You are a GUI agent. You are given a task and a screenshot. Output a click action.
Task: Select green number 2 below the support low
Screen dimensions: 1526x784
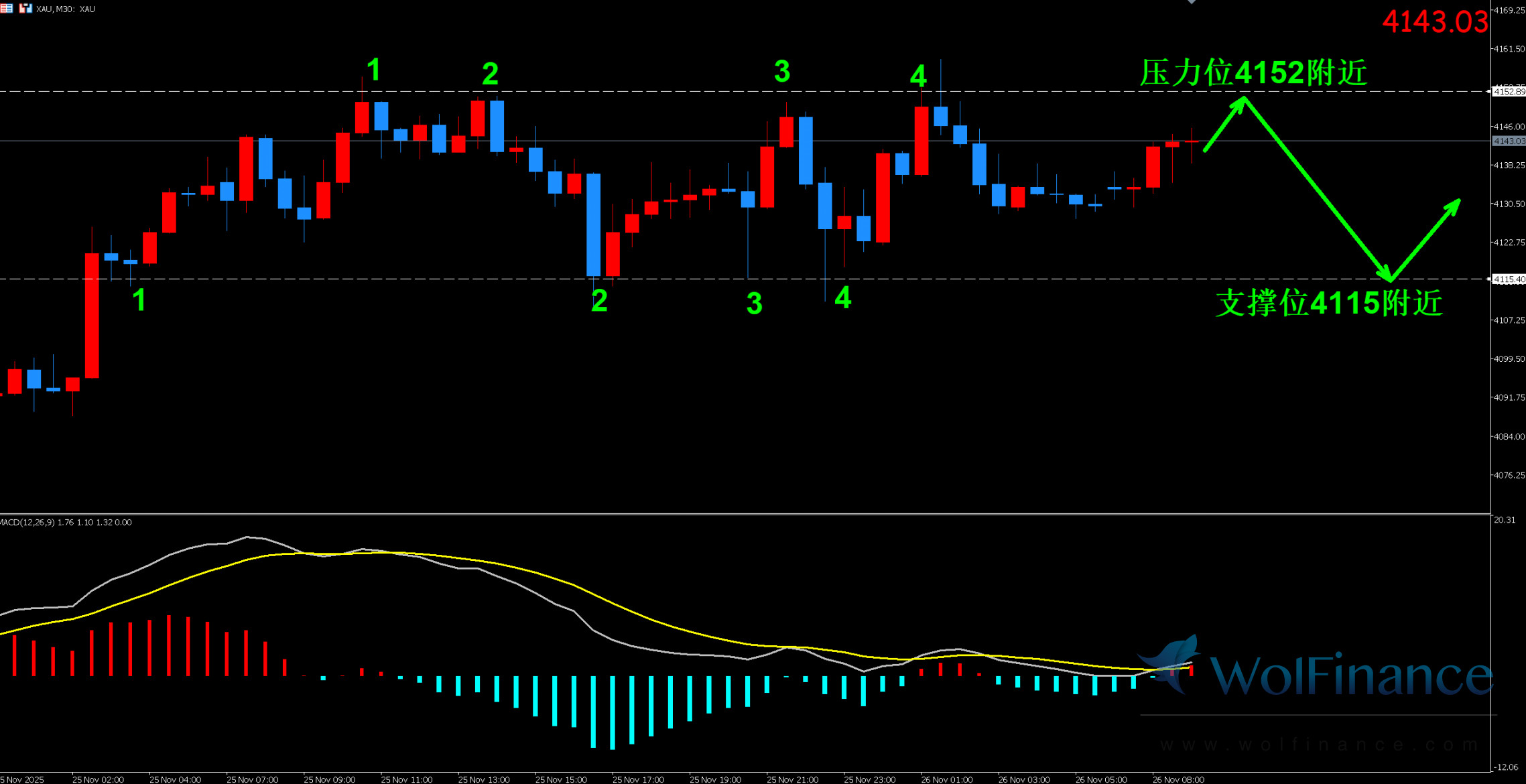tap(599, 301)
